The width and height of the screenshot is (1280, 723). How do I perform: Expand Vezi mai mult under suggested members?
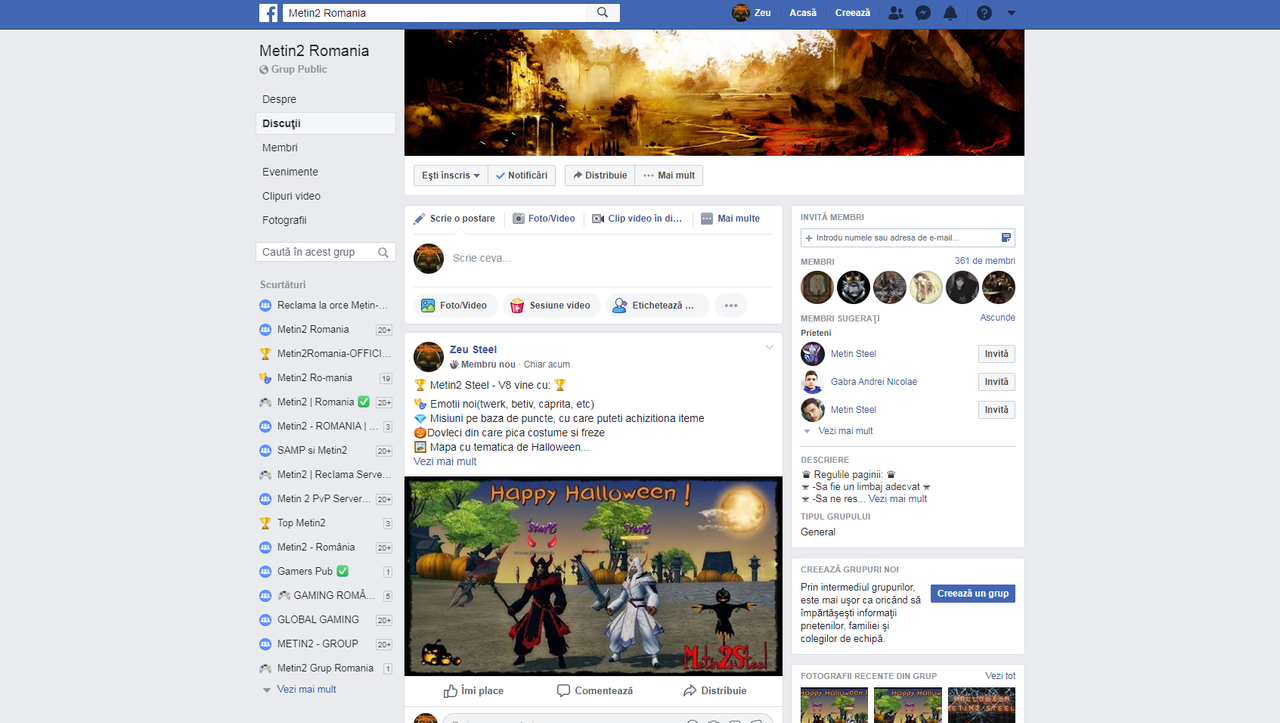[845, 430]
